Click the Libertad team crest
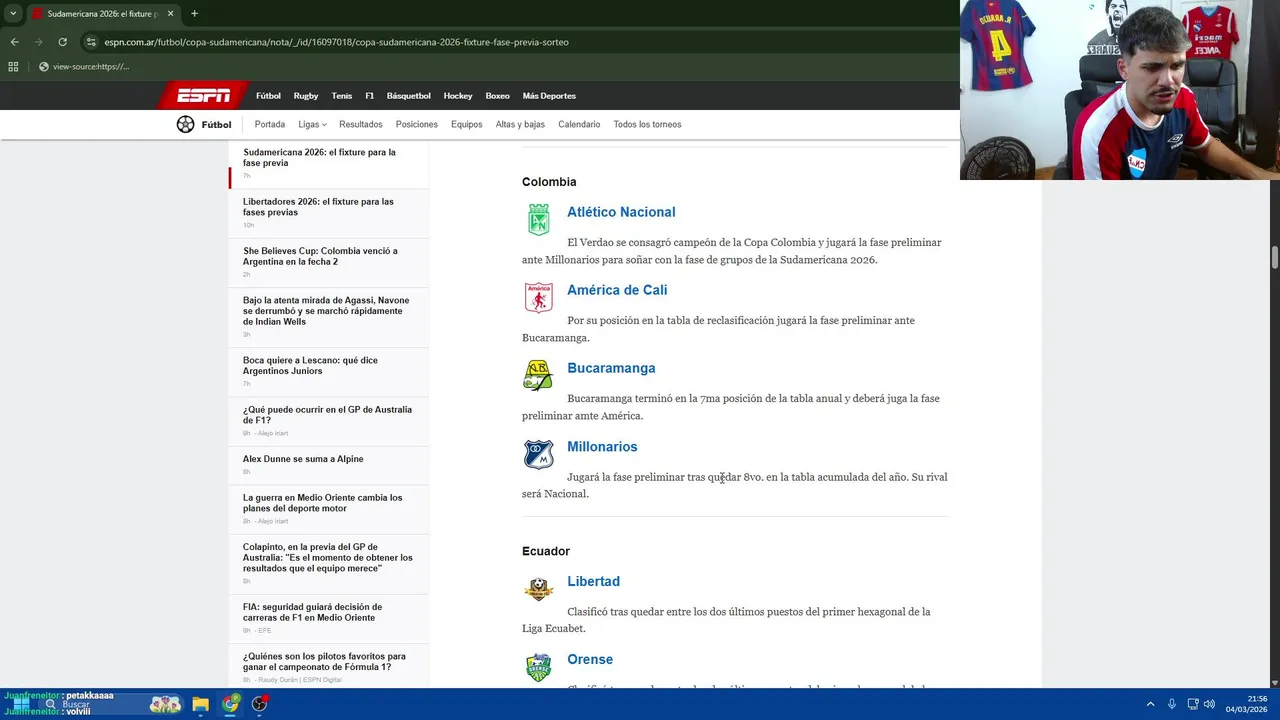The width and height of the screenshot is (1280, 720). [x=538, y=588]
